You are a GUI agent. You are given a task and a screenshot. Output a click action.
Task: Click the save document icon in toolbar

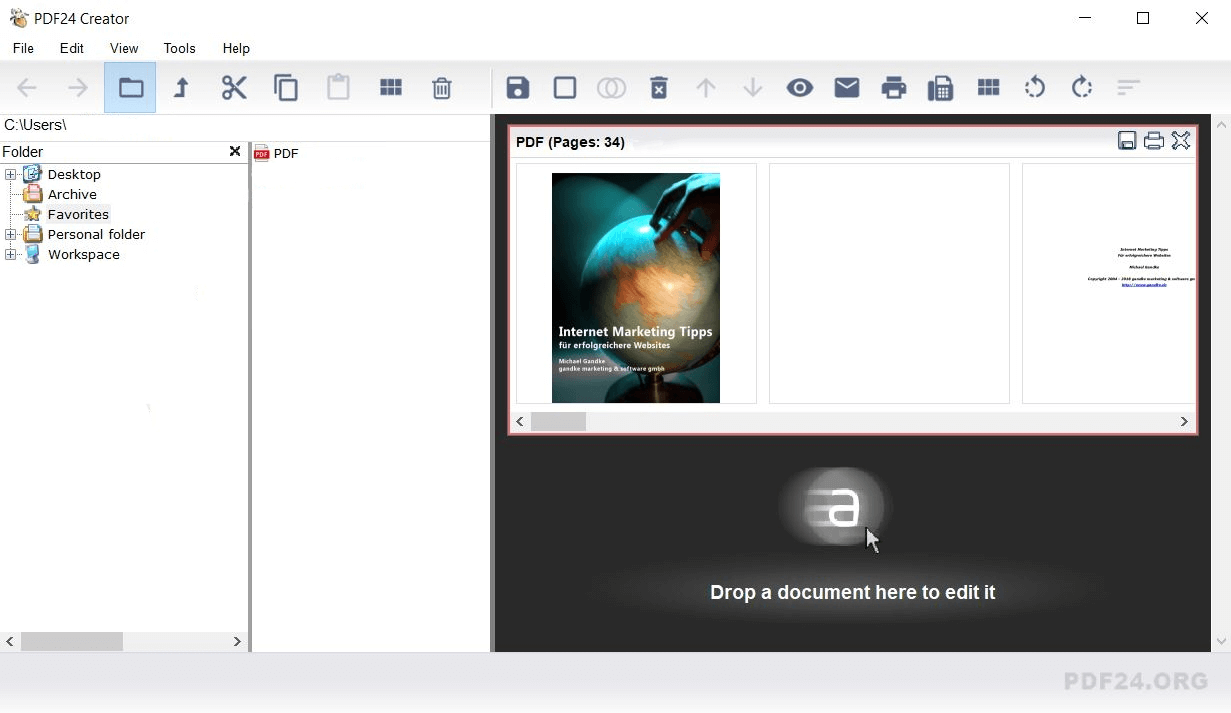517,88
